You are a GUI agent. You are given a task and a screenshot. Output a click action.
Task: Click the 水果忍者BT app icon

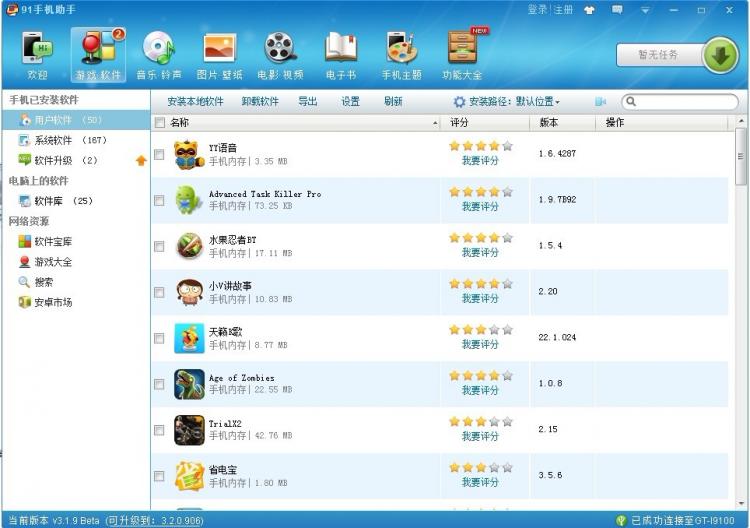click(x=189, y=246)
